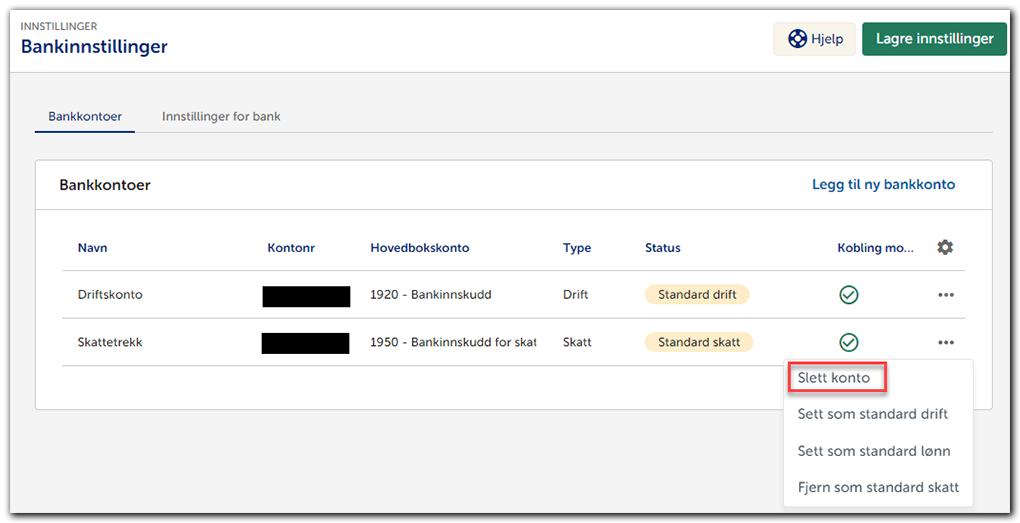Viewport: 1020px width, 523px height.
Task: Click the Driftskonto account name
Action: (x=110, y=295)
